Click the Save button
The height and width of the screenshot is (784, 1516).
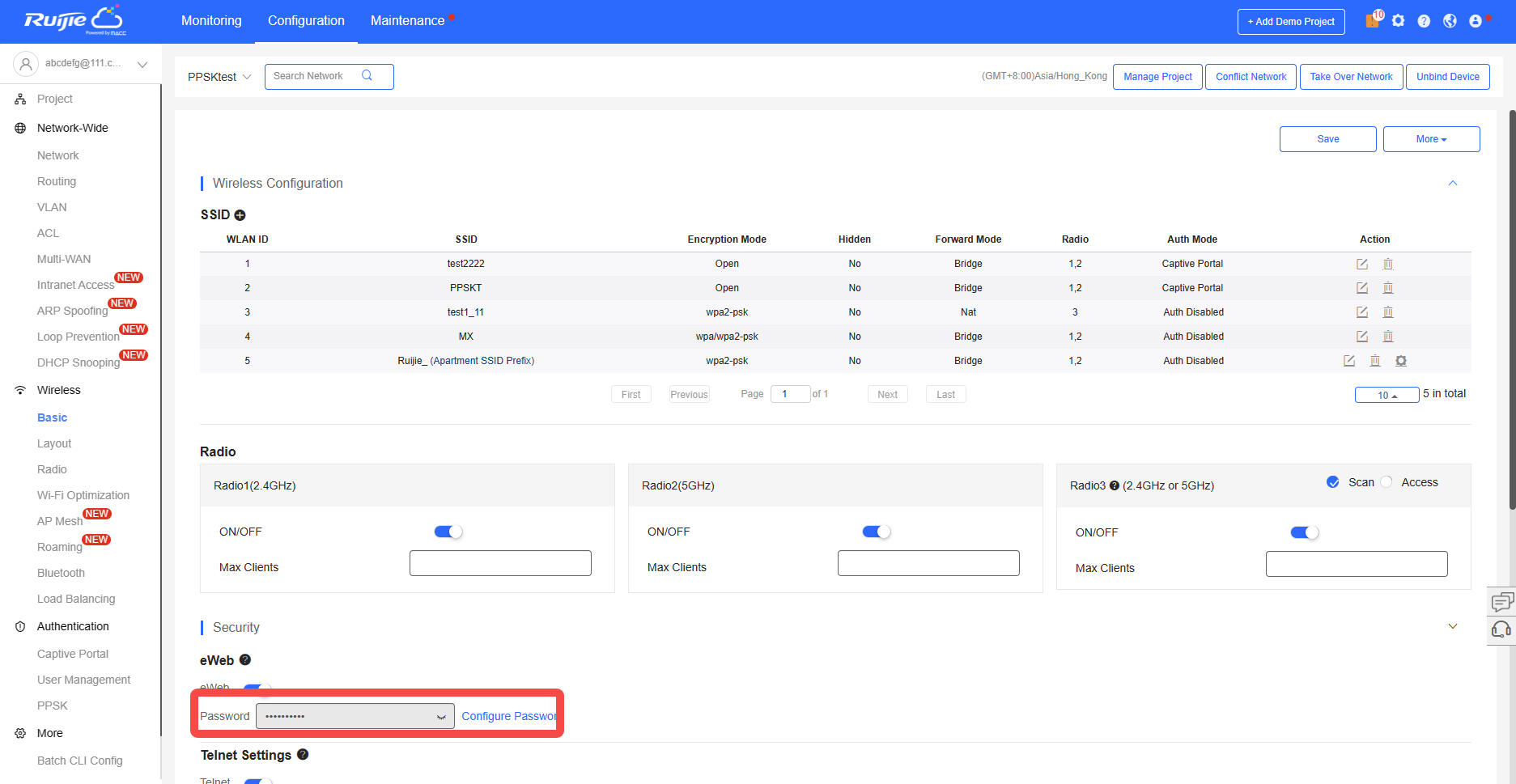click(x=1327, y=139)
